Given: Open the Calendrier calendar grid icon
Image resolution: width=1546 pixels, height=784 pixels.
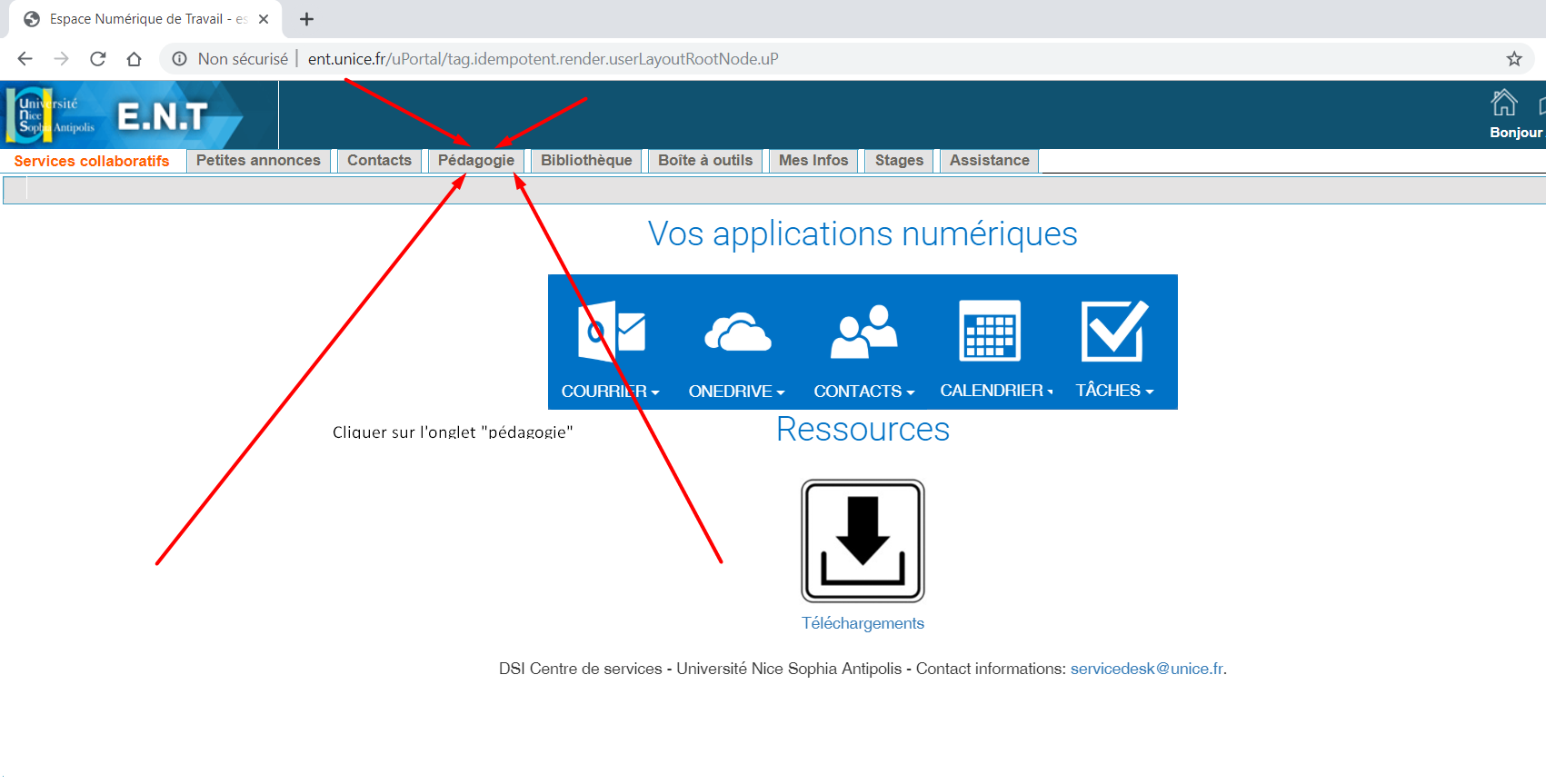Looking at the screenshot, I should [x=990, y=332].
